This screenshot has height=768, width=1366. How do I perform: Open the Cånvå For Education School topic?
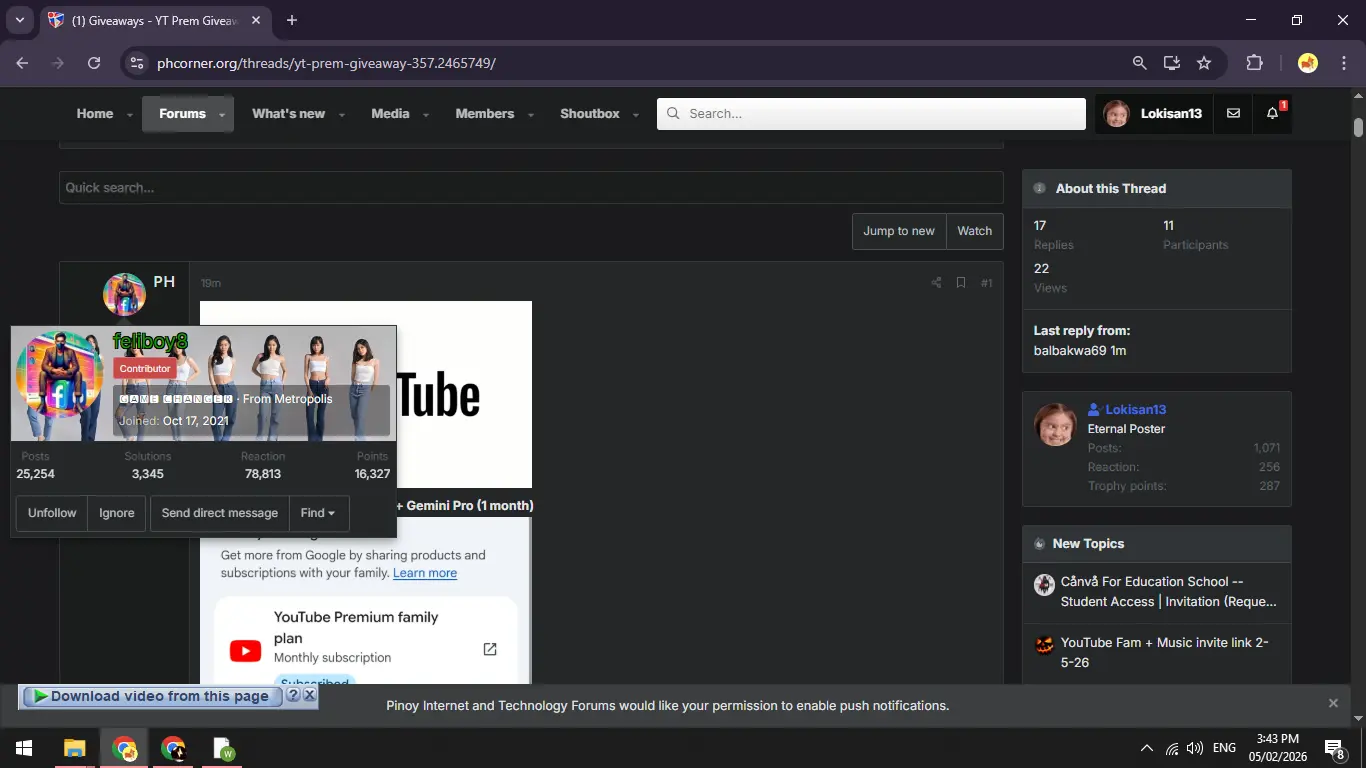1169,591
